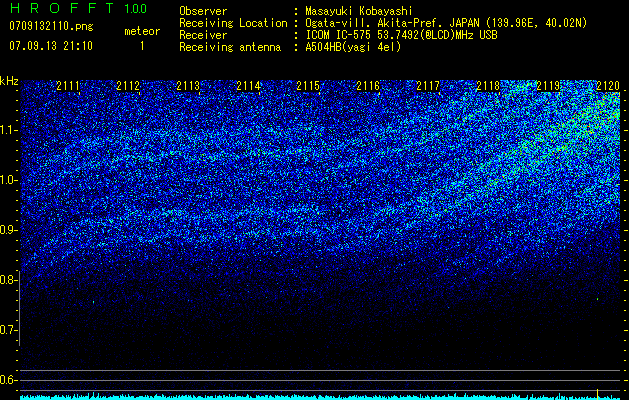This screenshot has height=400, width=629.
Task: Click the kHz axis unit label
Action: pos(9,81)
